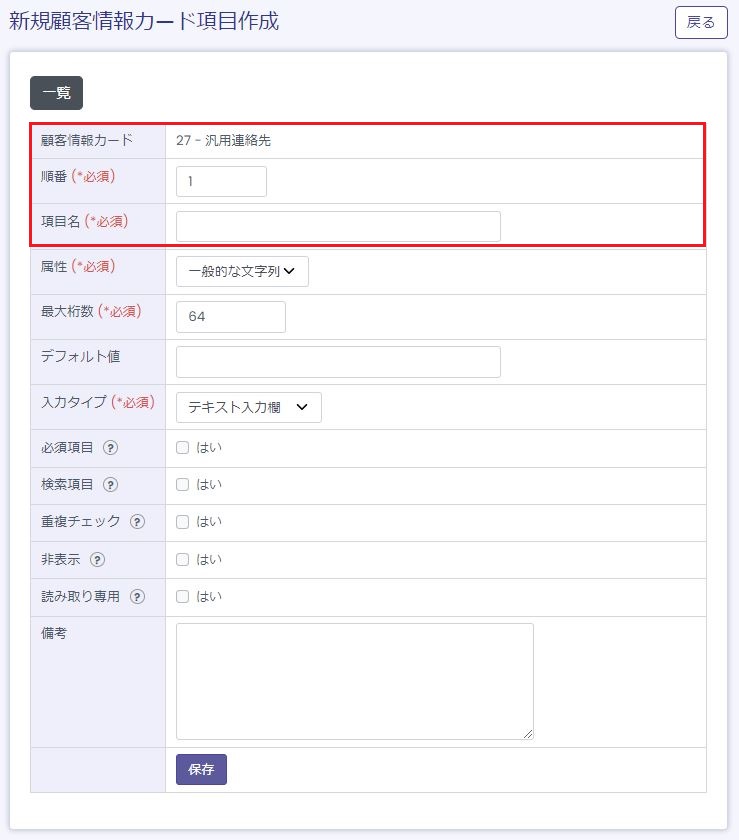Click into the デフォルト値 field

[338, 362]
